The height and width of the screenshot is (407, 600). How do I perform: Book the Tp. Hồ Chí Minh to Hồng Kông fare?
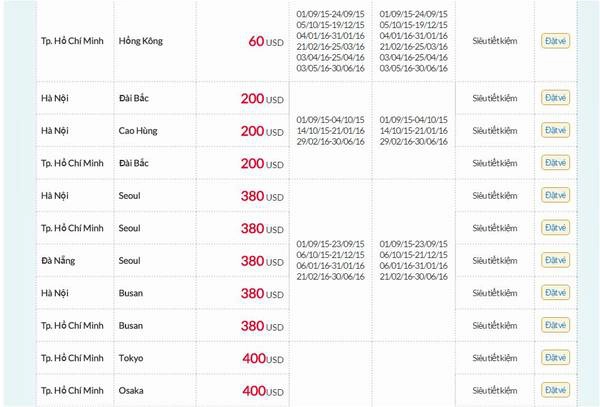(x=555, y=41)
